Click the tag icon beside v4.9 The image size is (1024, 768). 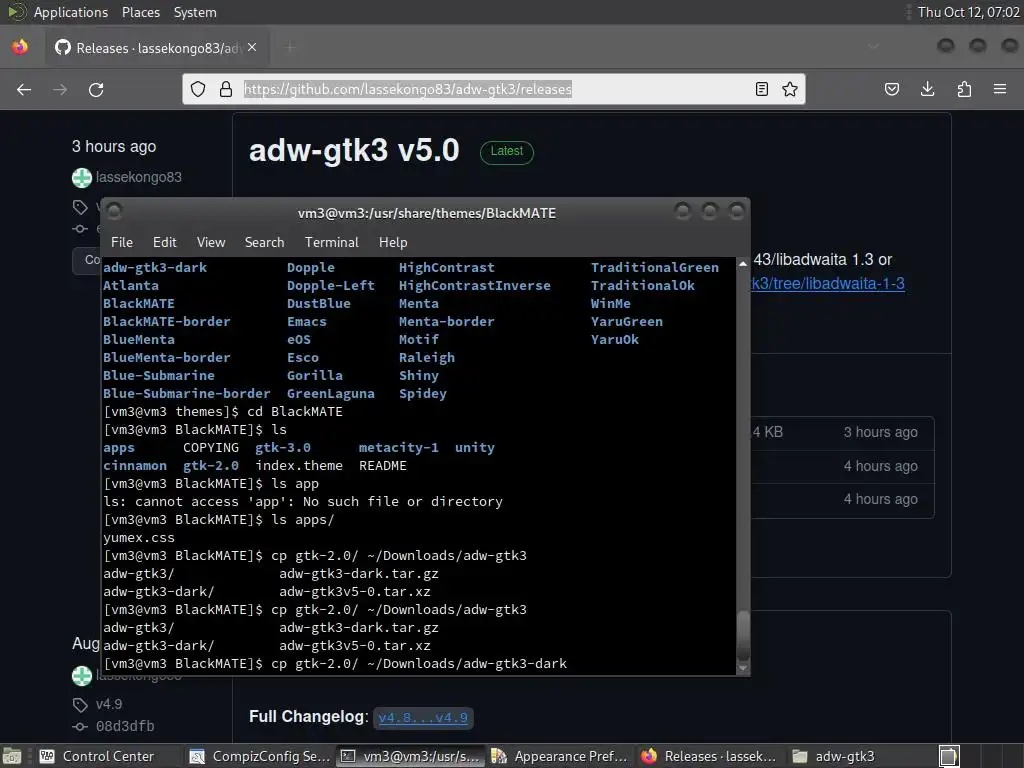(80, 705)
